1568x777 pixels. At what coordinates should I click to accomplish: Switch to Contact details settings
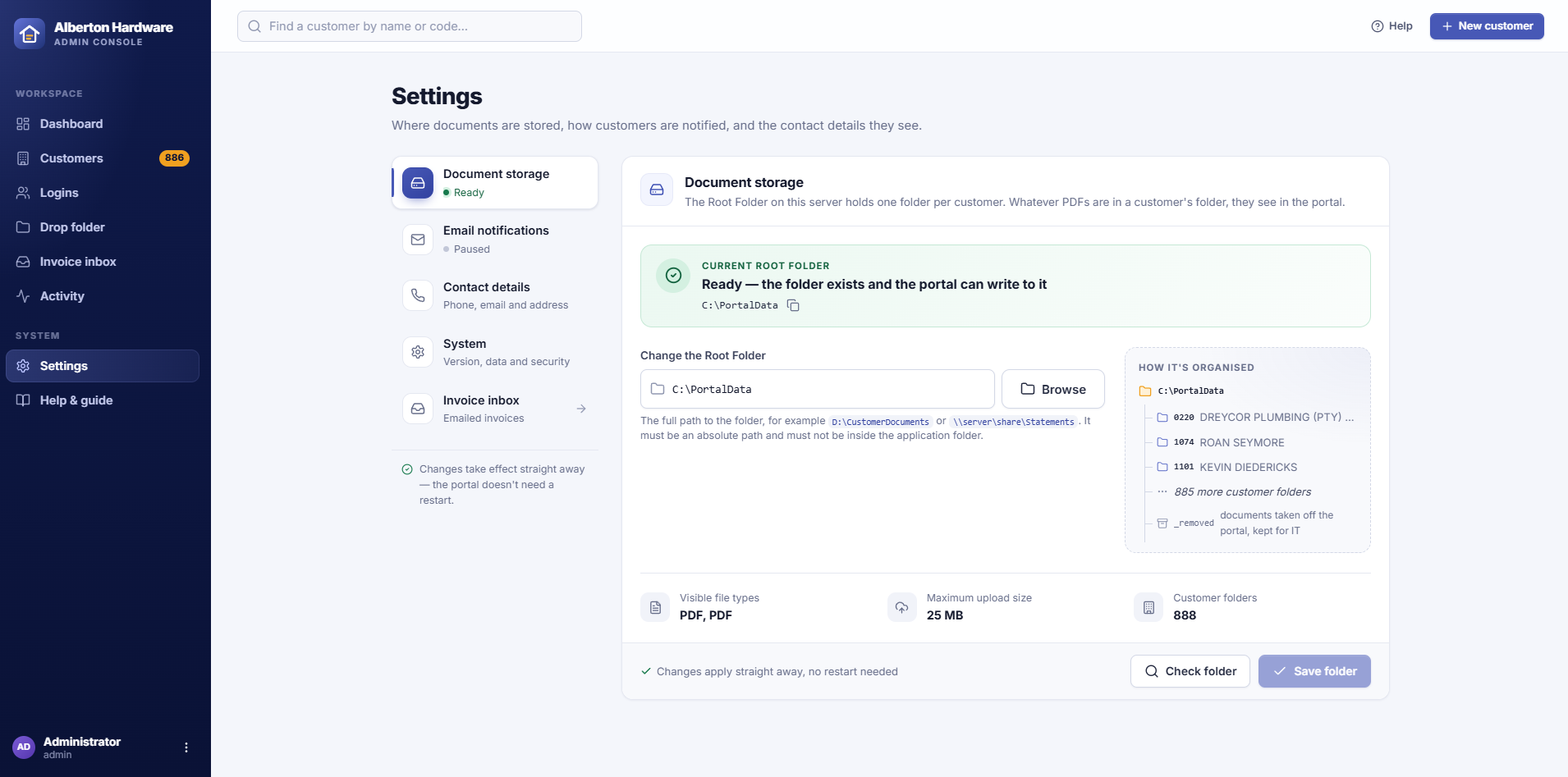(x=495, y=295)
